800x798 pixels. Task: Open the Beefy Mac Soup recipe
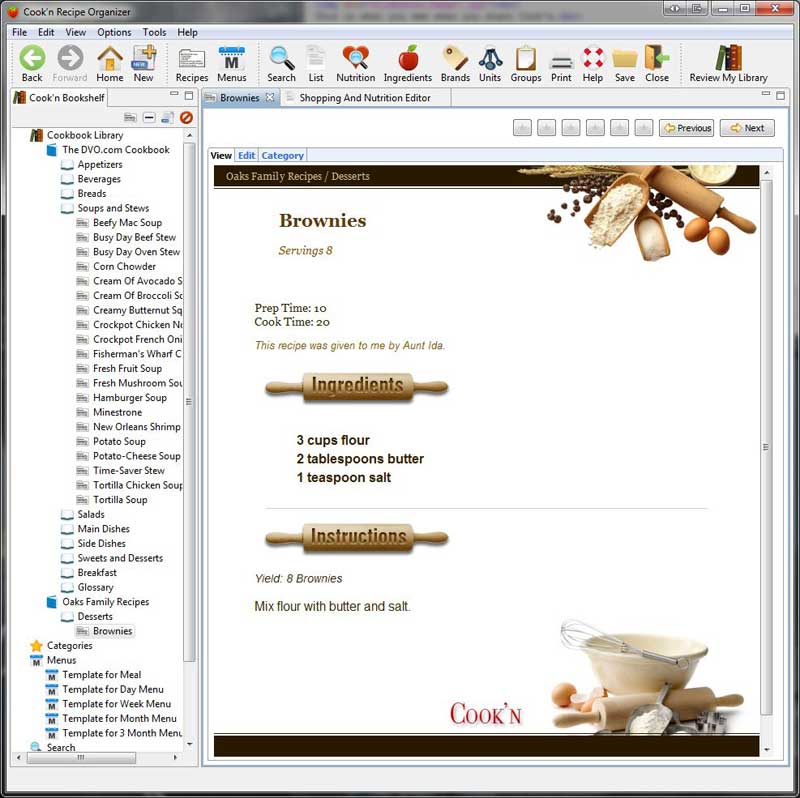tap(119, 222)
